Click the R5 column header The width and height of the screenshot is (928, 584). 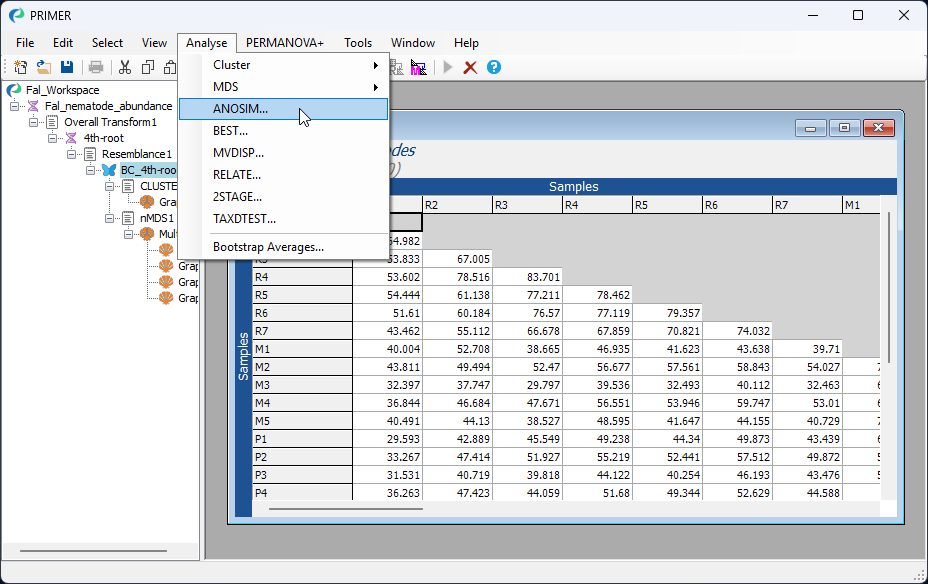(x=666, y=205)
